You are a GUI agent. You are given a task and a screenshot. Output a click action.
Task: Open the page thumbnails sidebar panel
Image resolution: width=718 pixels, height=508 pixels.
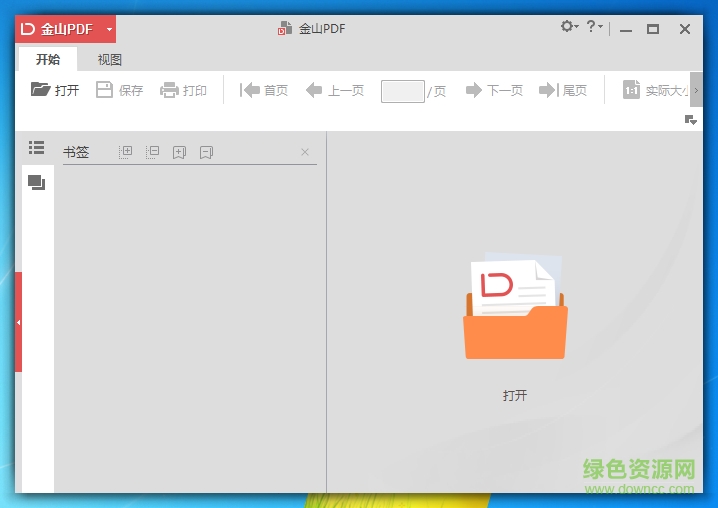tap(37, 182)
